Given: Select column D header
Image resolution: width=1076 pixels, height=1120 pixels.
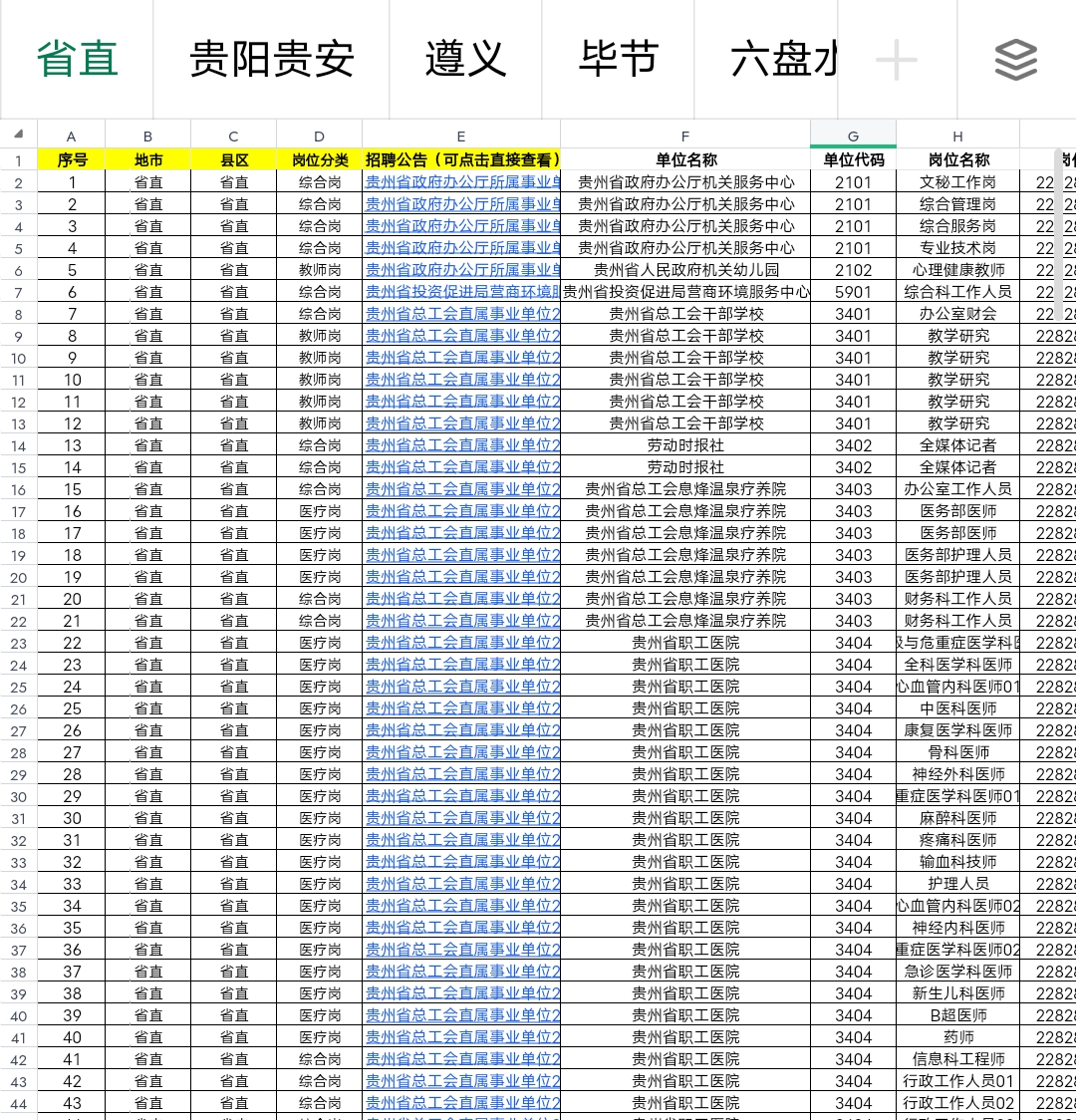Looking at the screenshot, I should 319,136.
